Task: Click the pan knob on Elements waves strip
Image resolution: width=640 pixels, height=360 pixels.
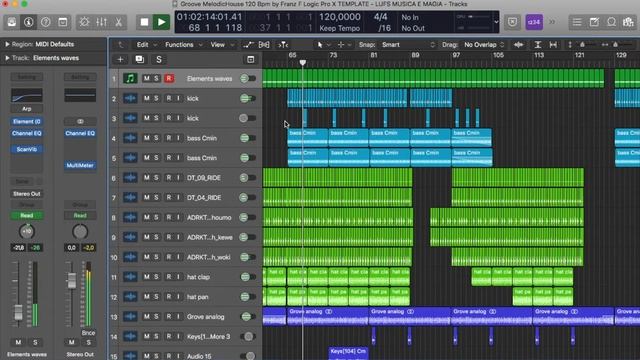Action: [27, 231]
